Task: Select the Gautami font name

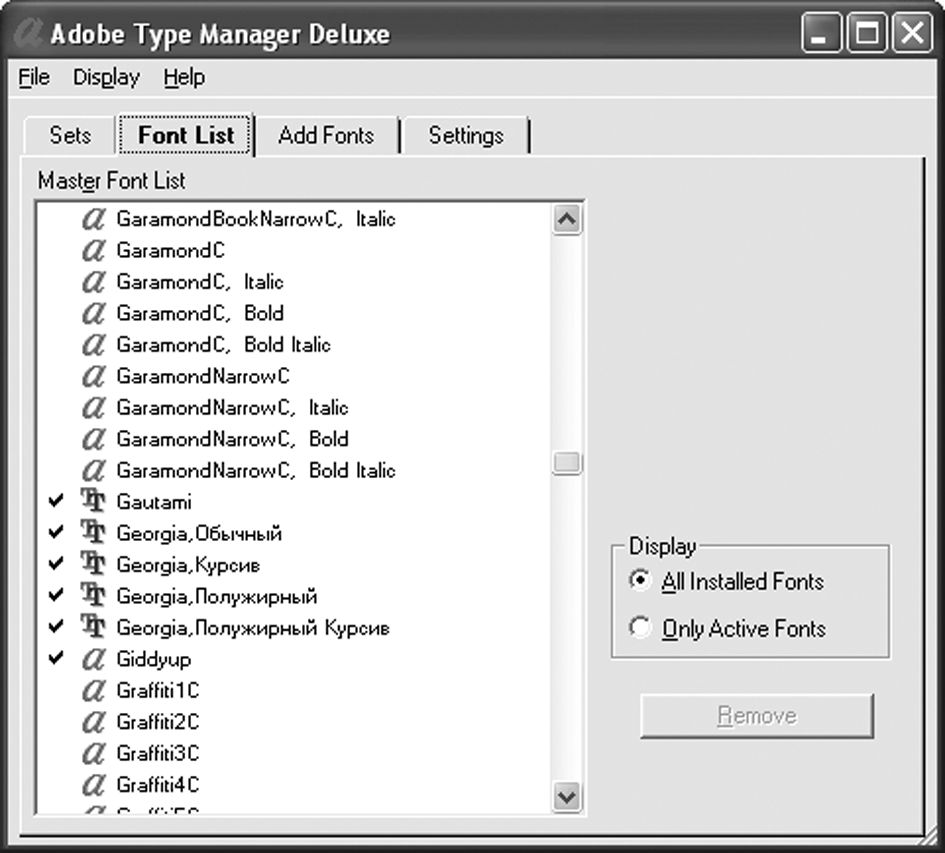Action: tap(154, 502)
